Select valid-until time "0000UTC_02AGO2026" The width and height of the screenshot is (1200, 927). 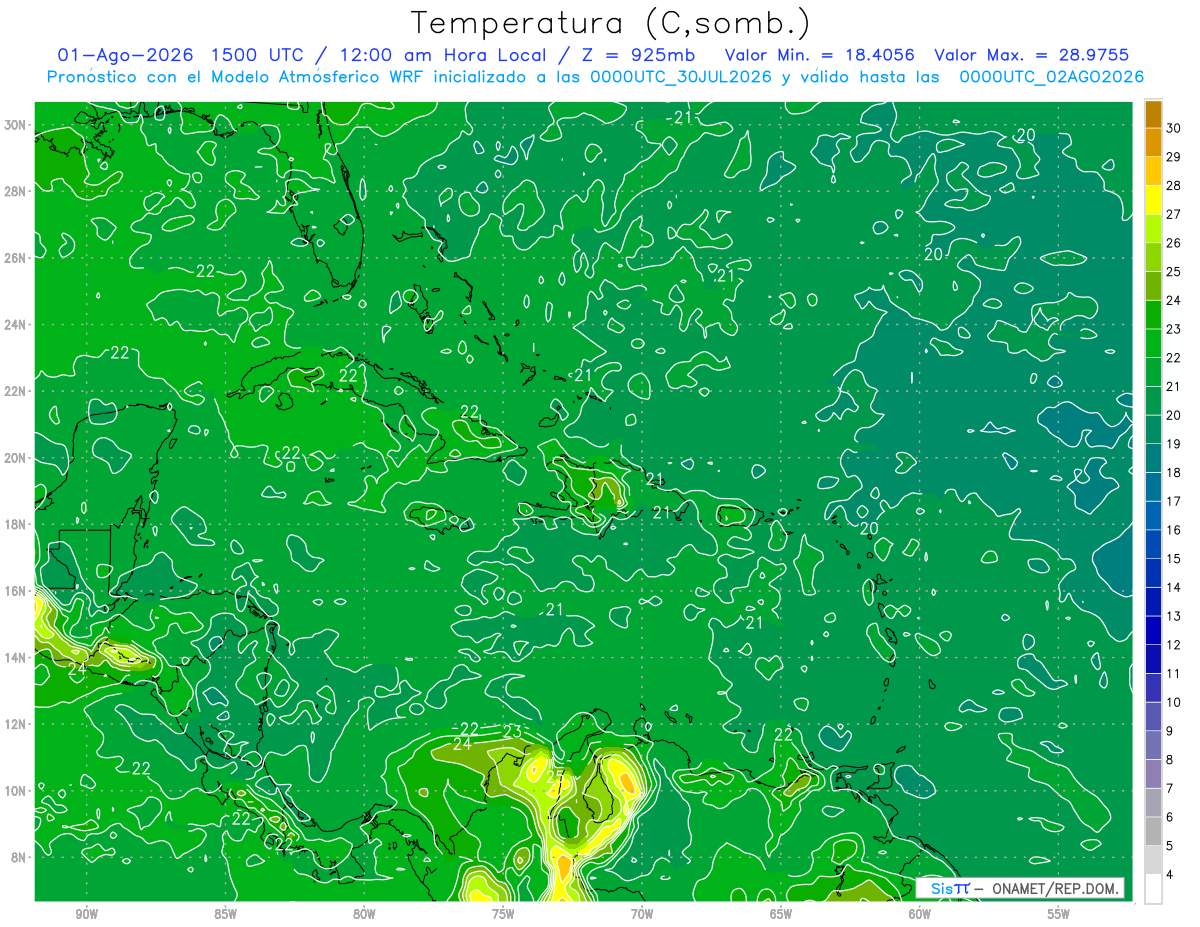click(1052, 77)
